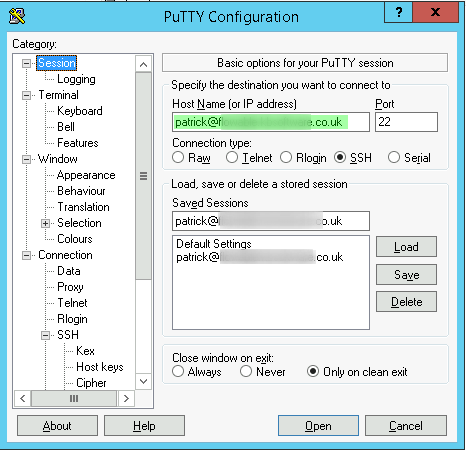
Task: Set close window on exit to Always
Action: click(178, 371)
